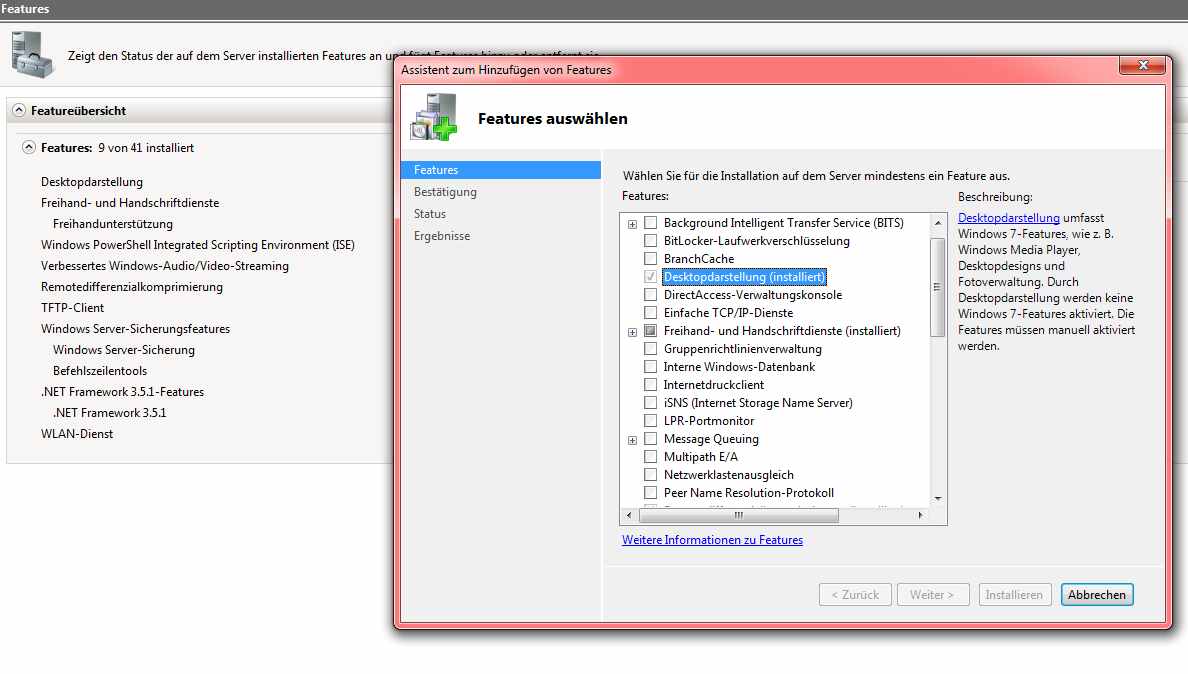
Task: Check iSNS Internet Storage Name Server
Action: coord(650,403)
